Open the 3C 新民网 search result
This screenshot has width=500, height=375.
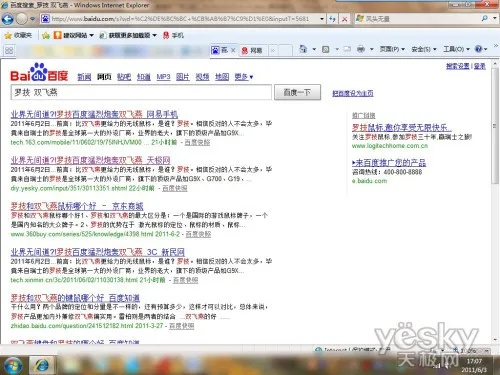(98, 252)
